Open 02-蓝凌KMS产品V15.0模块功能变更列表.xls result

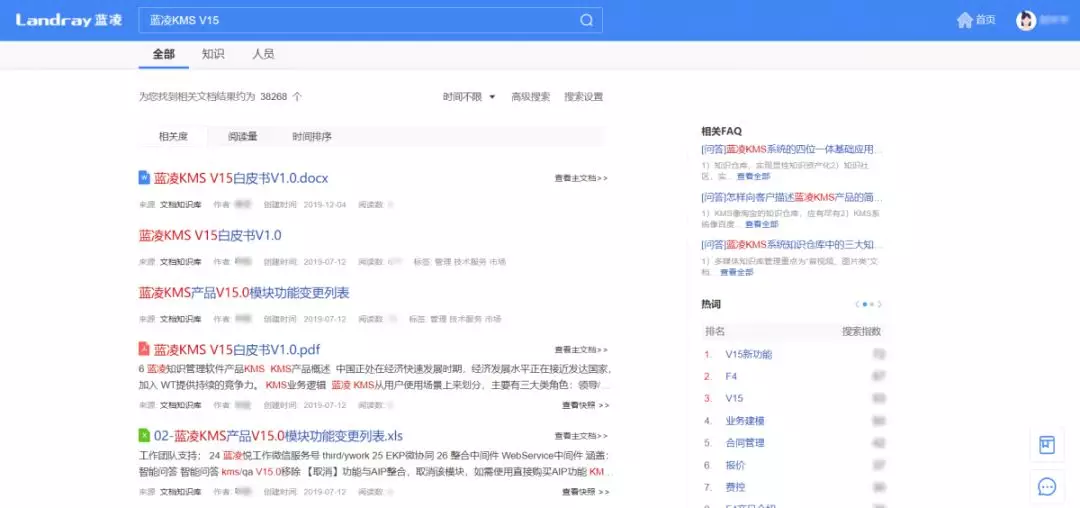point(278,436)
